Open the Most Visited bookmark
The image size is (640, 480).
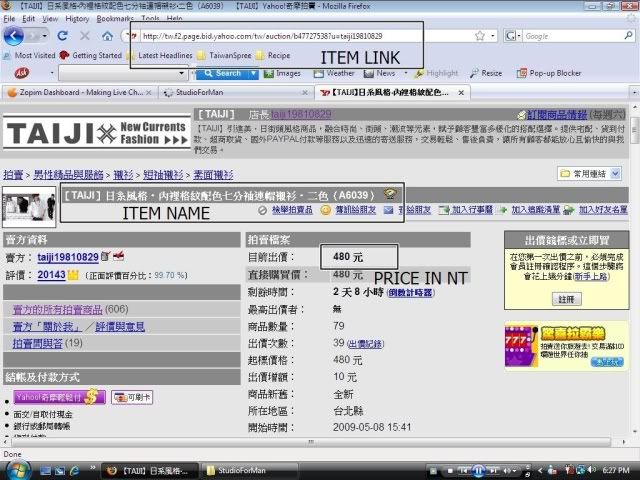[29, 55]
